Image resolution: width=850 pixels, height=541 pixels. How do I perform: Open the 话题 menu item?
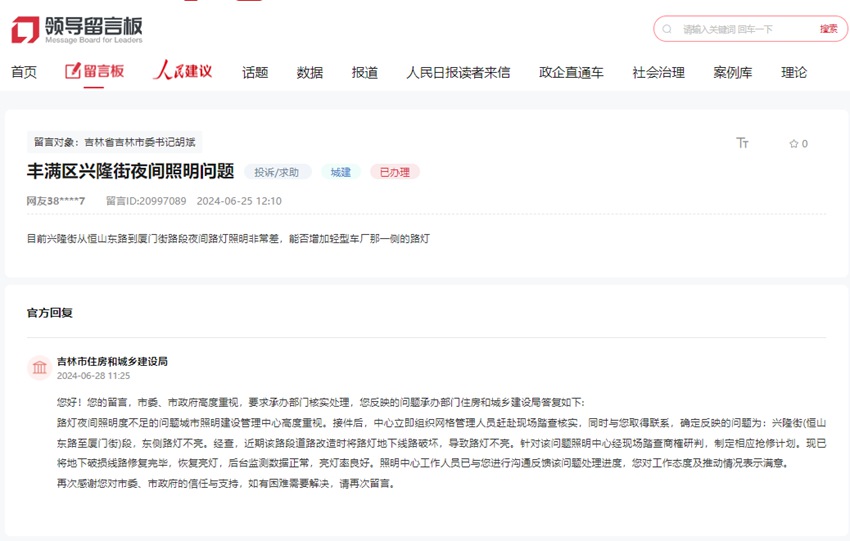255,72
